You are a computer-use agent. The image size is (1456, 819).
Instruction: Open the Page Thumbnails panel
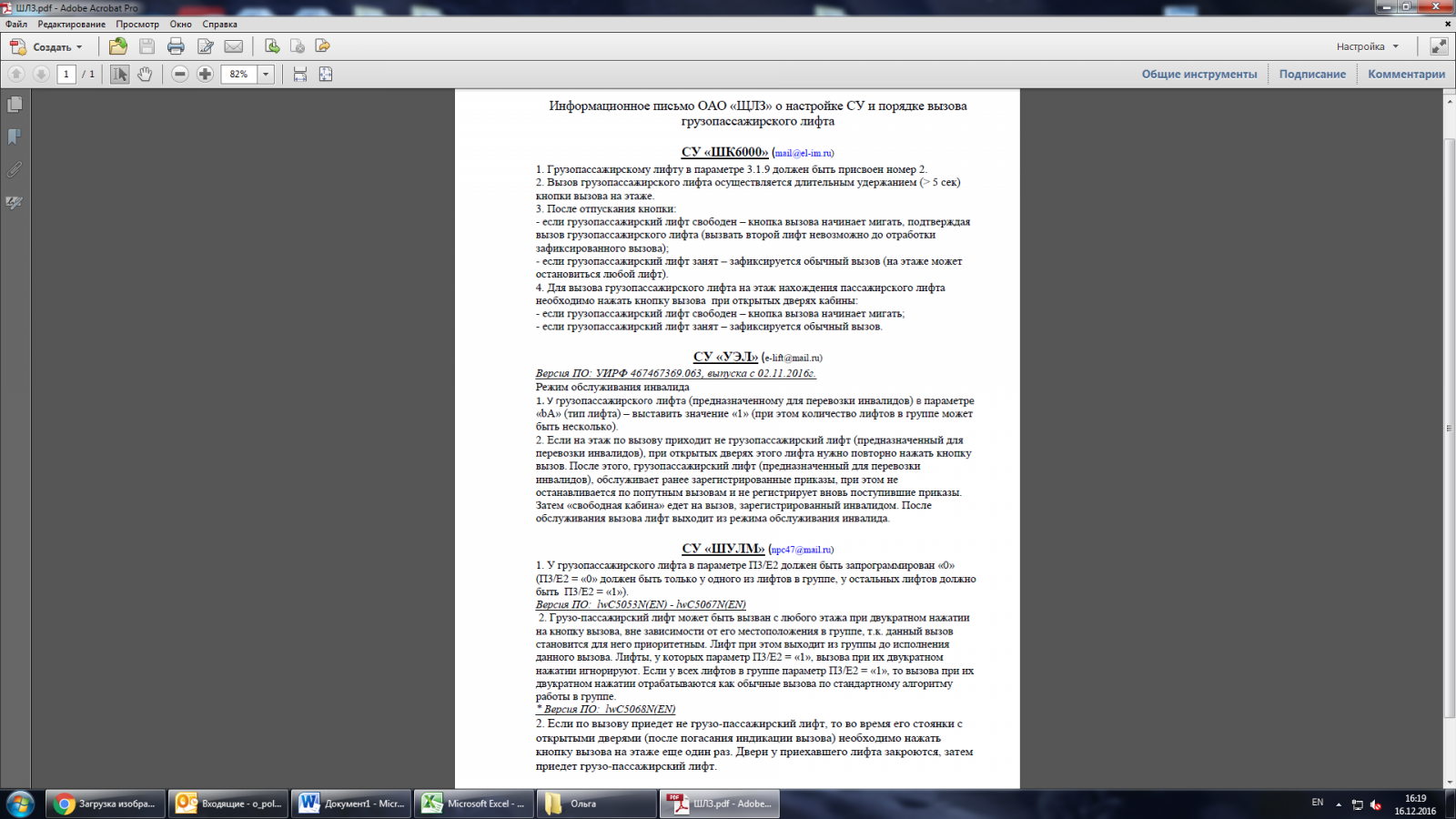coord(15,105)
